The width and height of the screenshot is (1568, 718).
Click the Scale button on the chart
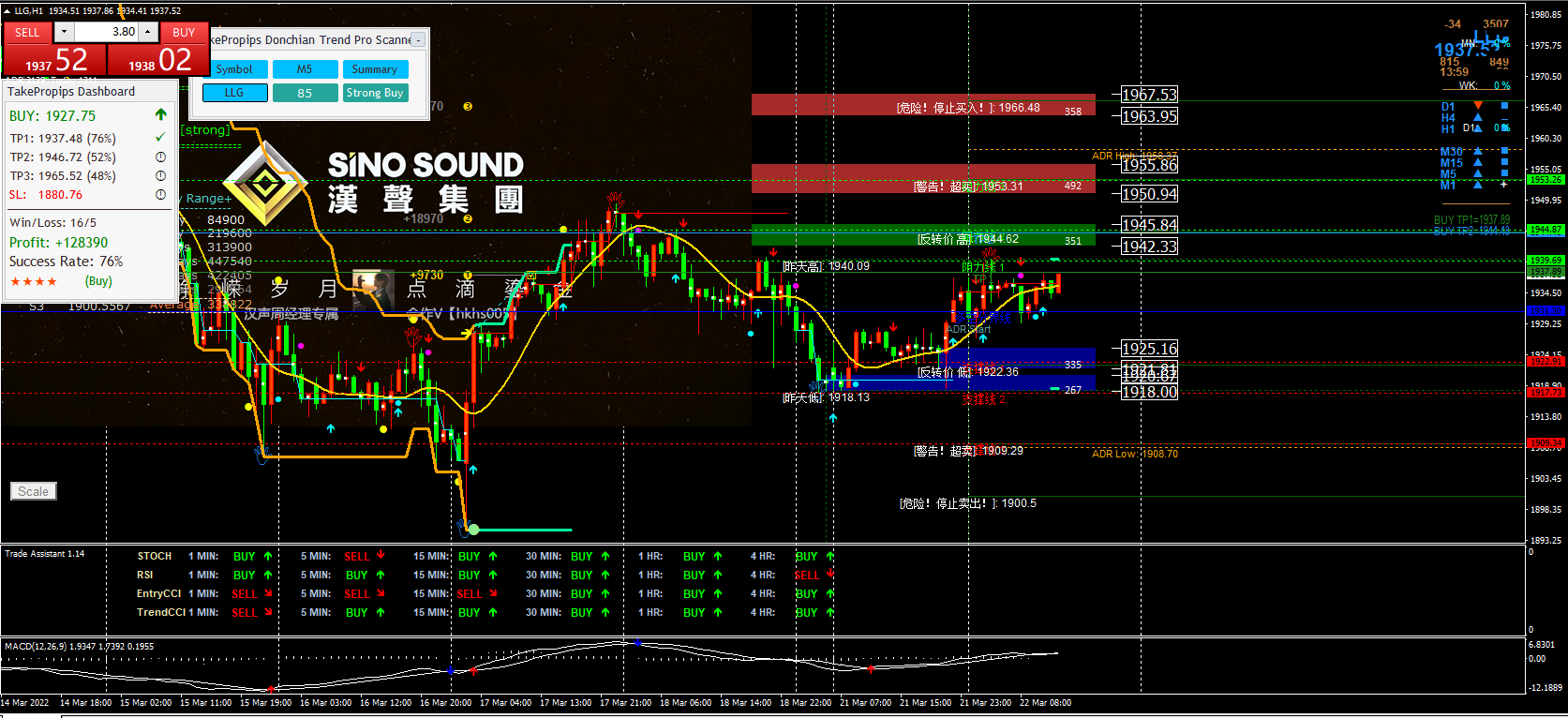coord(34,491)
